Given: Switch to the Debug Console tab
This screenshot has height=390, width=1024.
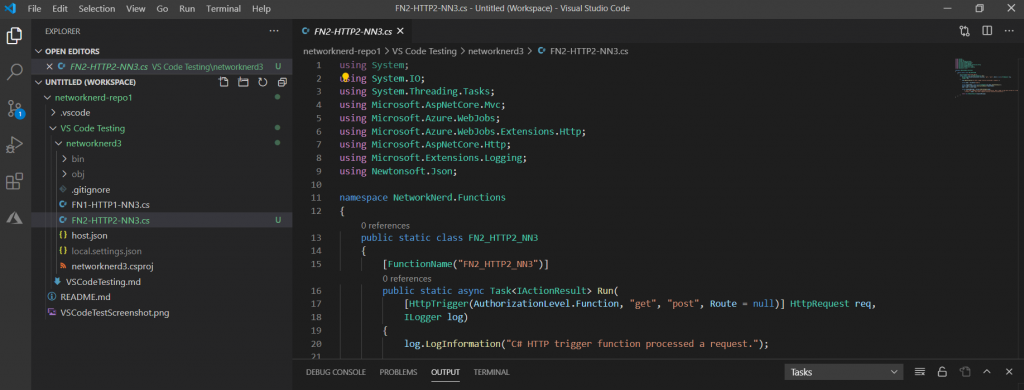Looking at the screenshot, I should [335, 372].
